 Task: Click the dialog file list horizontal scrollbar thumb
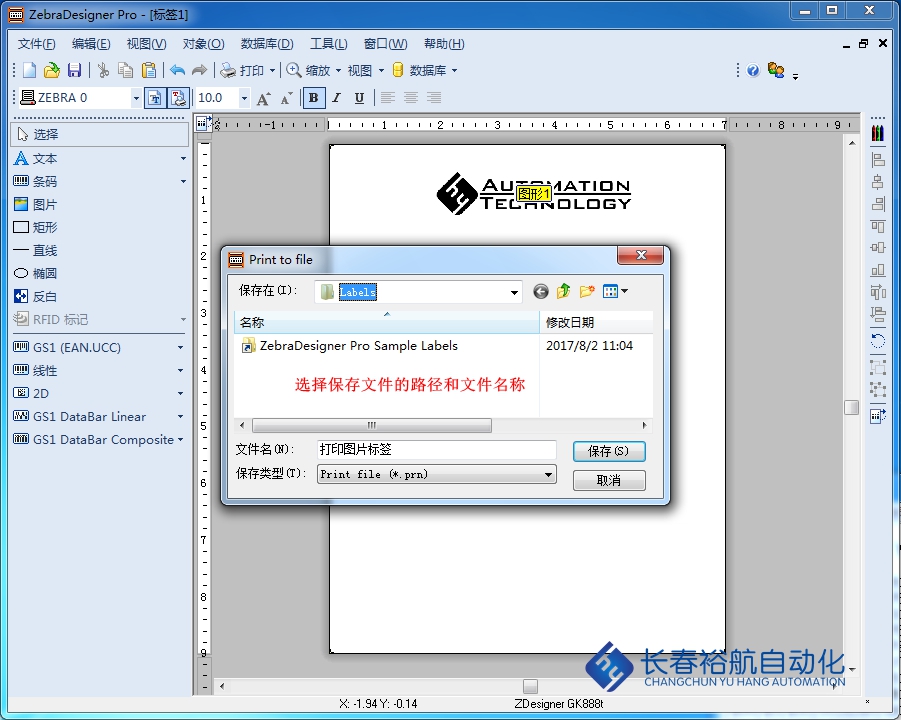tap(372, 426)
